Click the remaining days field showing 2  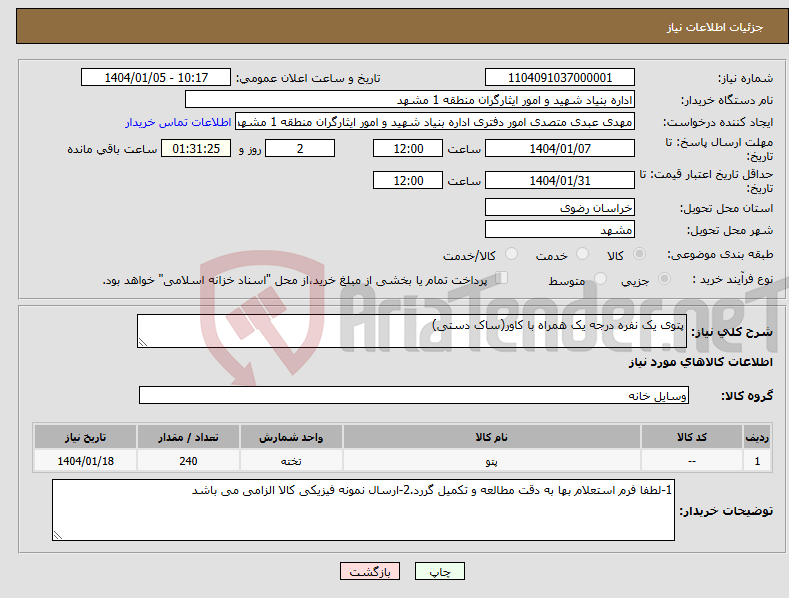300,148
